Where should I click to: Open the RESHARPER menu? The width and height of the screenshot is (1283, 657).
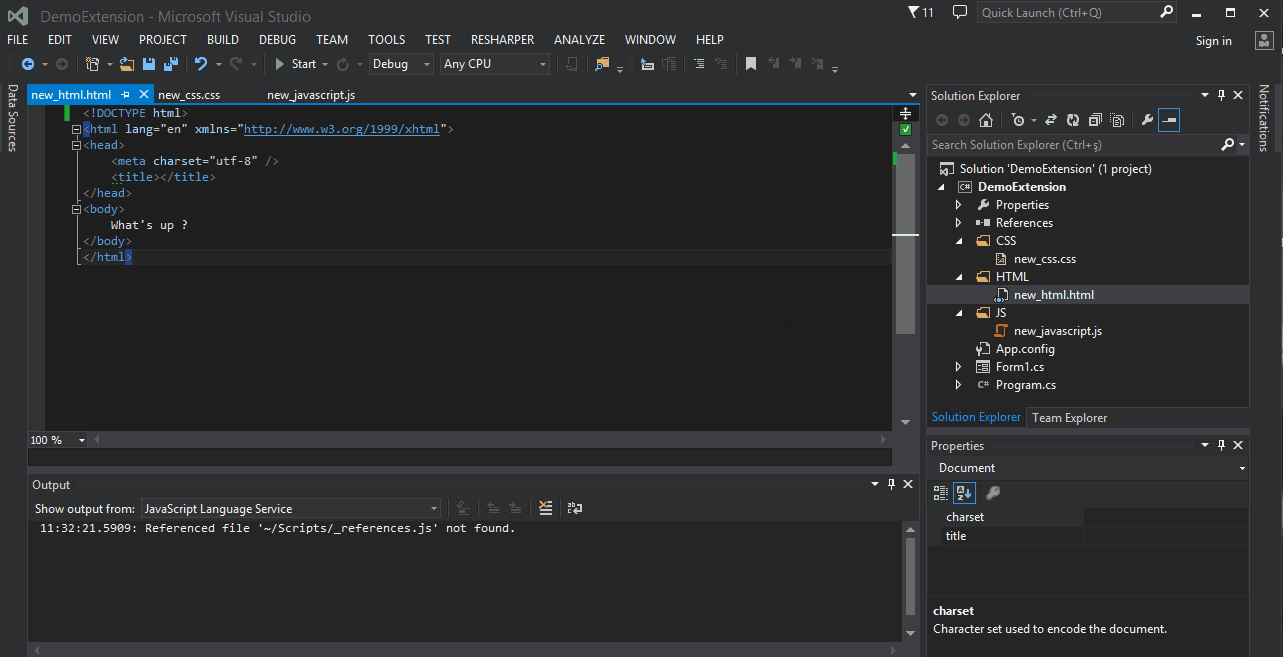501,40
